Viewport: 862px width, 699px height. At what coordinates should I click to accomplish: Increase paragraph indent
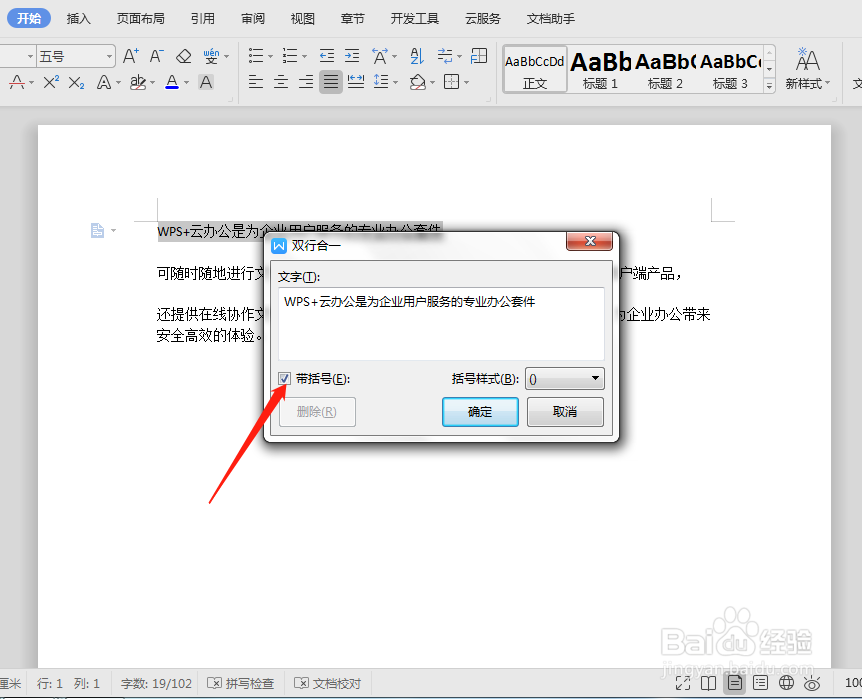pos(352,56)
